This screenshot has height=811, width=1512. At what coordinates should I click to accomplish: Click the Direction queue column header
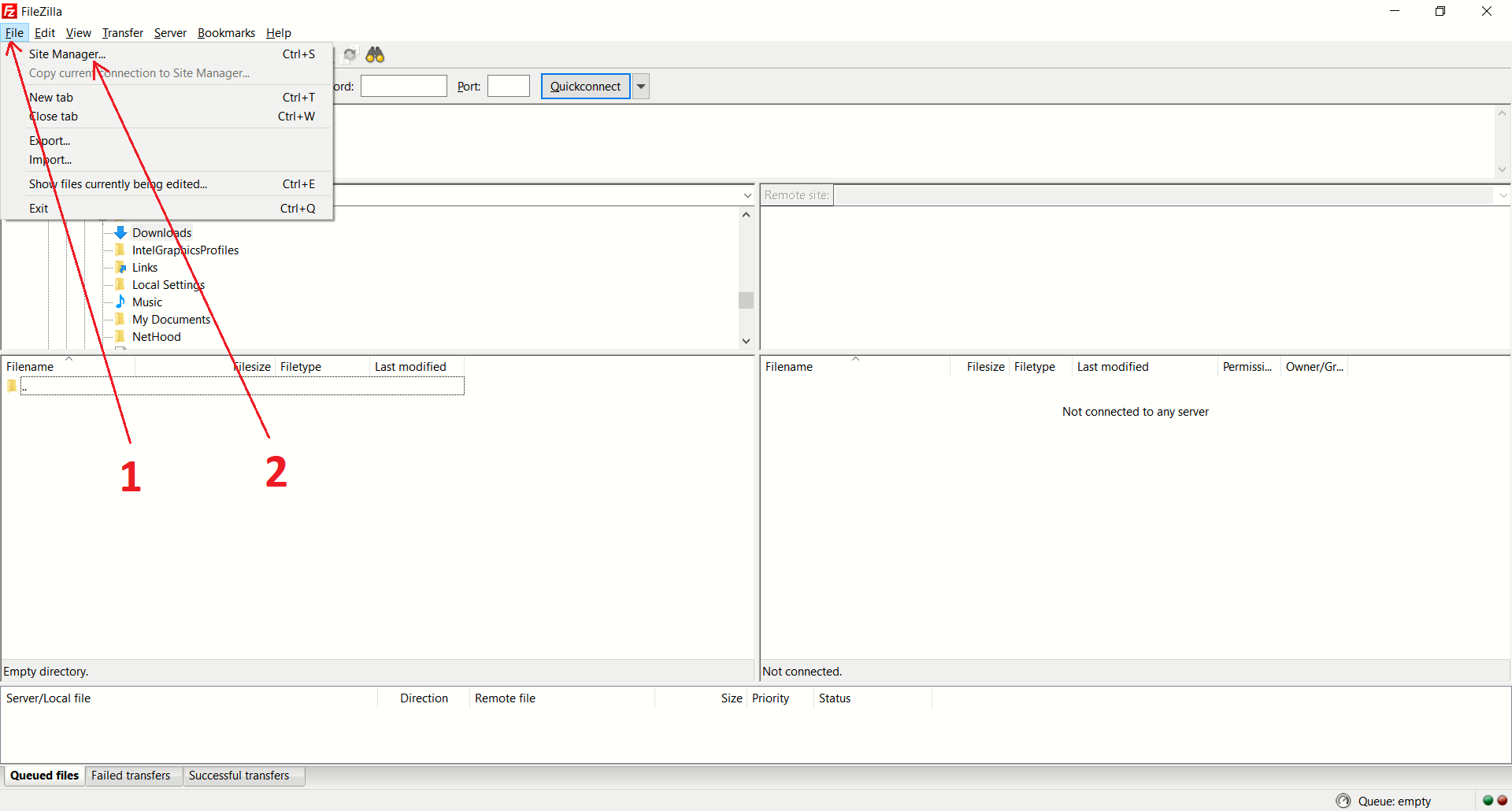pyautogui.click(x=424, y=698)
